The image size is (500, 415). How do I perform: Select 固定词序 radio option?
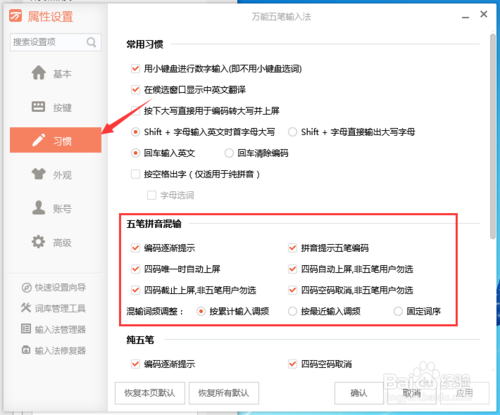click(398, 311)
